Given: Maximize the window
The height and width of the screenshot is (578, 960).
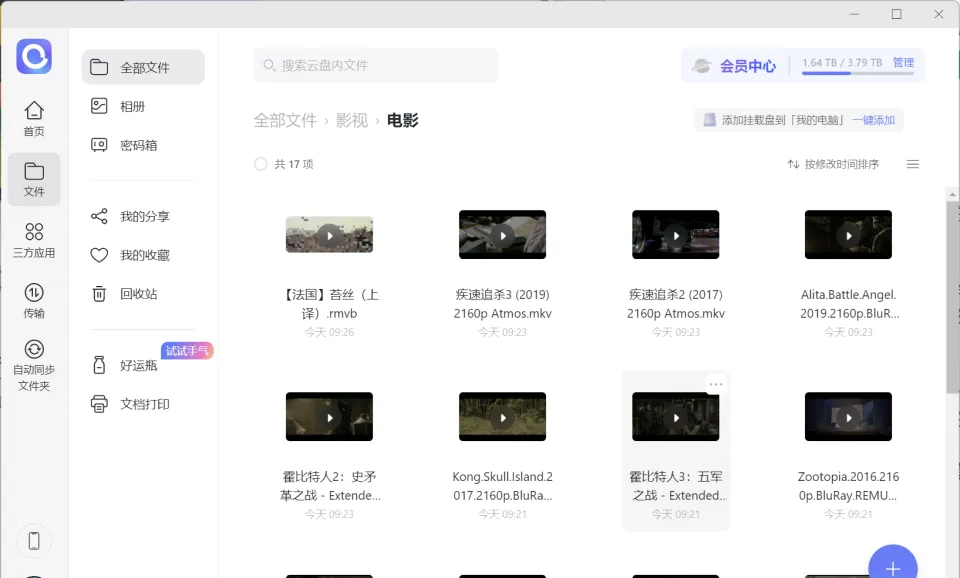Looking at the screenshot, I should point(896,13).
